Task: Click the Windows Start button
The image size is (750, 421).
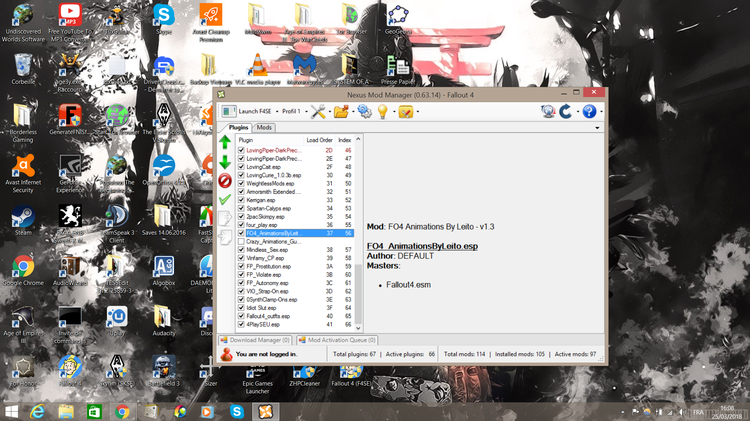Action: coord(11,411)
